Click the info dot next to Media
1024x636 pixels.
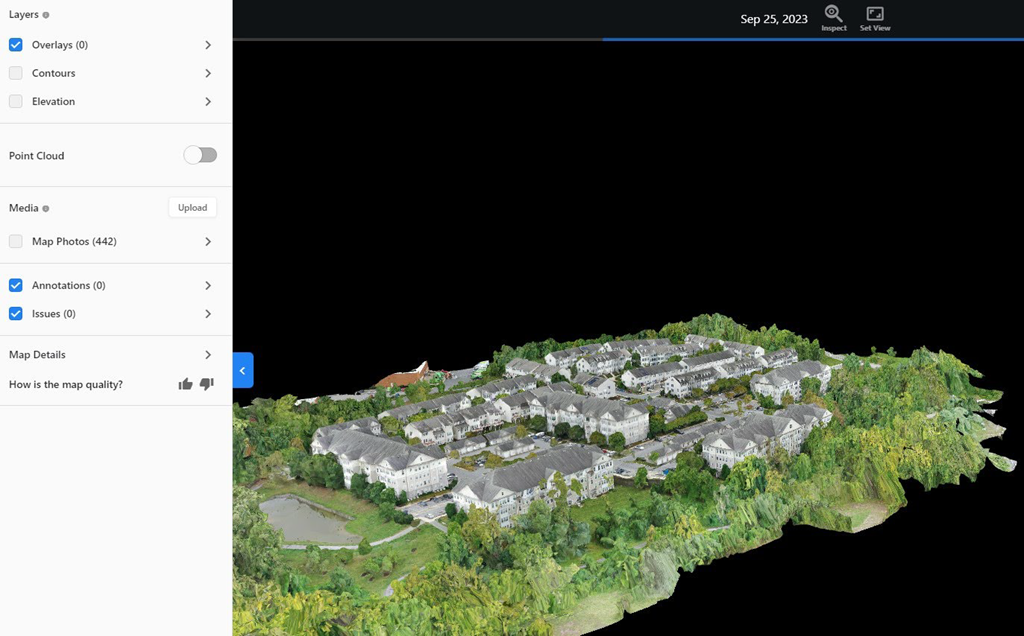coord(46,208)
